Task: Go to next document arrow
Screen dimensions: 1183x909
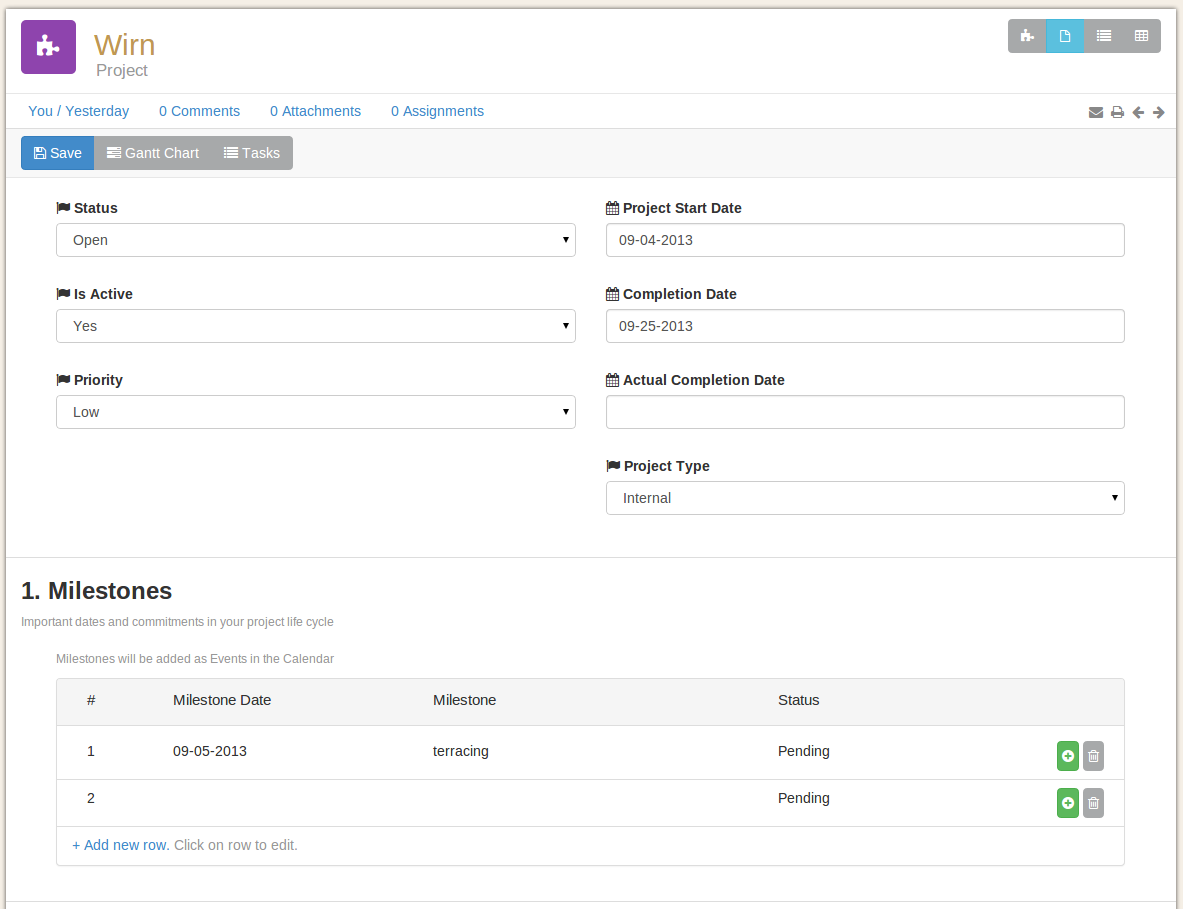Action: (1159, 113)
